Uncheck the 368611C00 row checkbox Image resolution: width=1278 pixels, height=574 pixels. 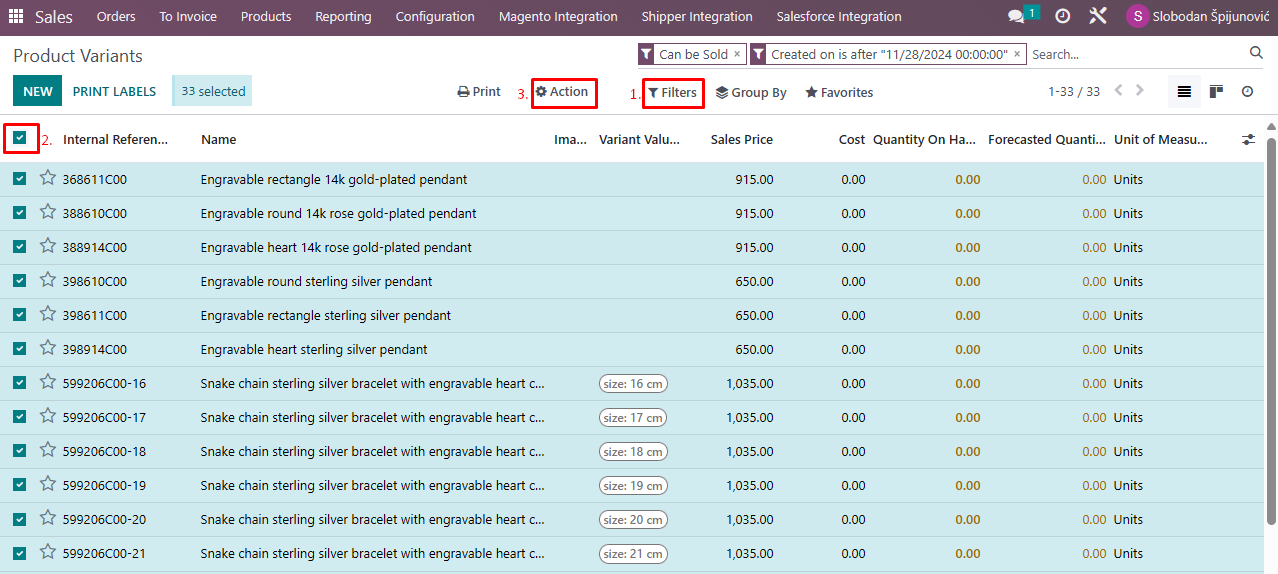pos(20,179)
